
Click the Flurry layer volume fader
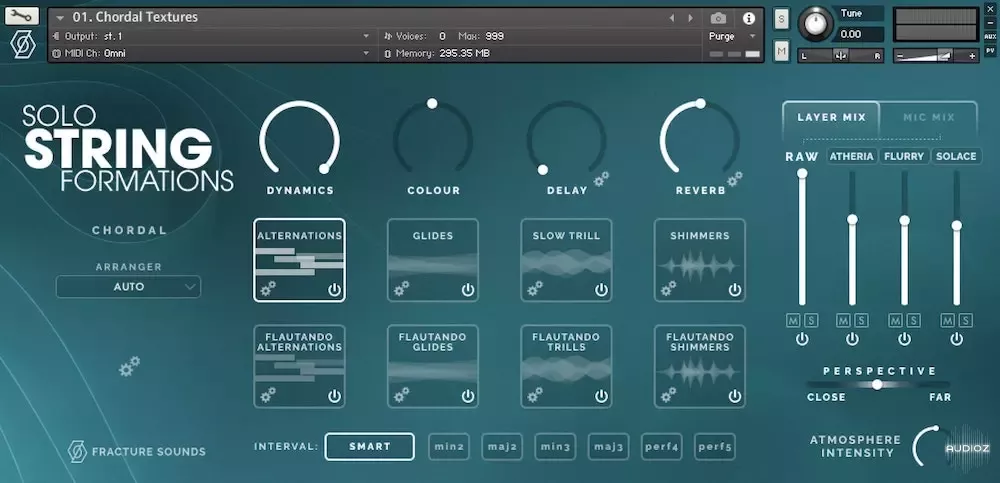coord(904,237)
